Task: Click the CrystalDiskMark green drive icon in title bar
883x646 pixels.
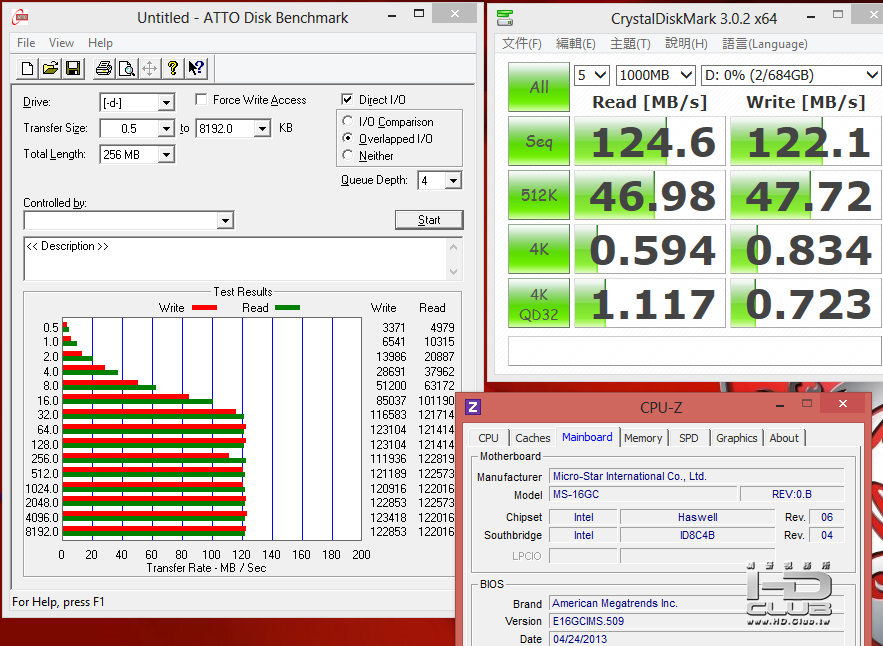Action: pyautogui.click(x=507, y=19)
